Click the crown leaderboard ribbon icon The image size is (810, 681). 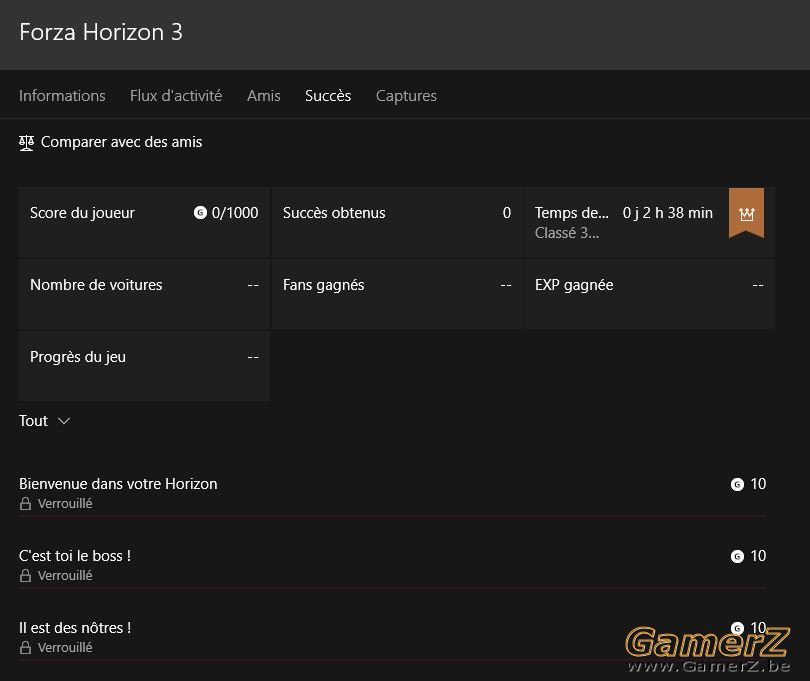click(746, 213)
